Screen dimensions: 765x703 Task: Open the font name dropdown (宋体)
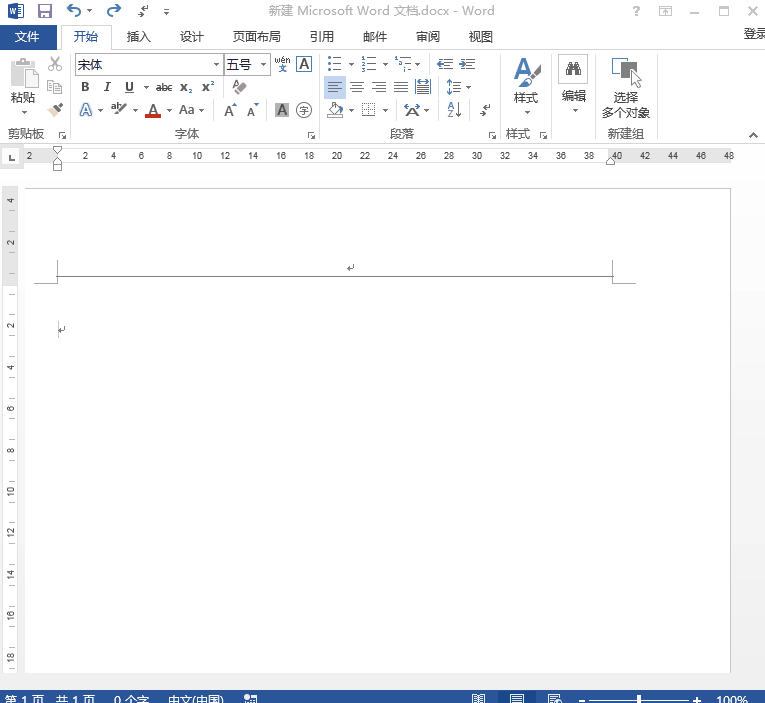coord(216,64)
